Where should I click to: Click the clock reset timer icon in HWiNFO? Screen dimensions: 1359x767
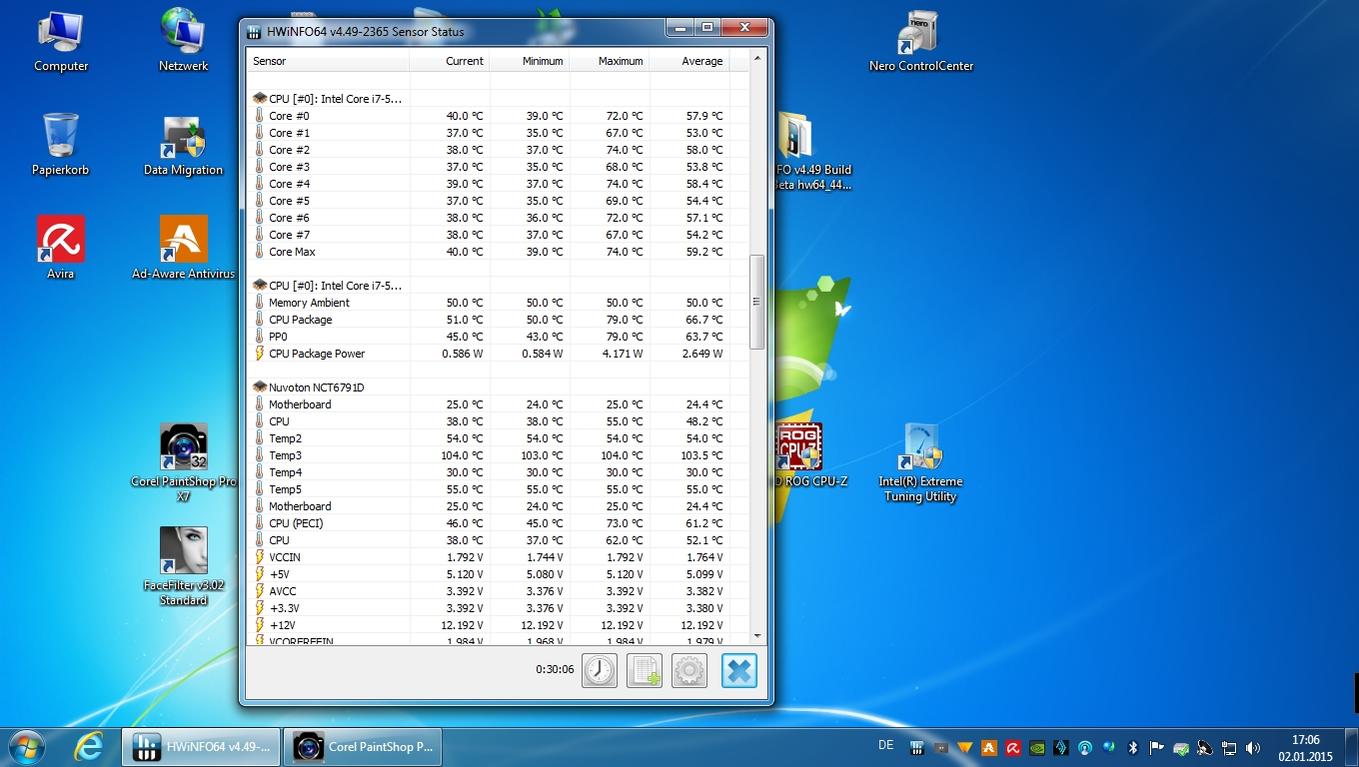599,670
